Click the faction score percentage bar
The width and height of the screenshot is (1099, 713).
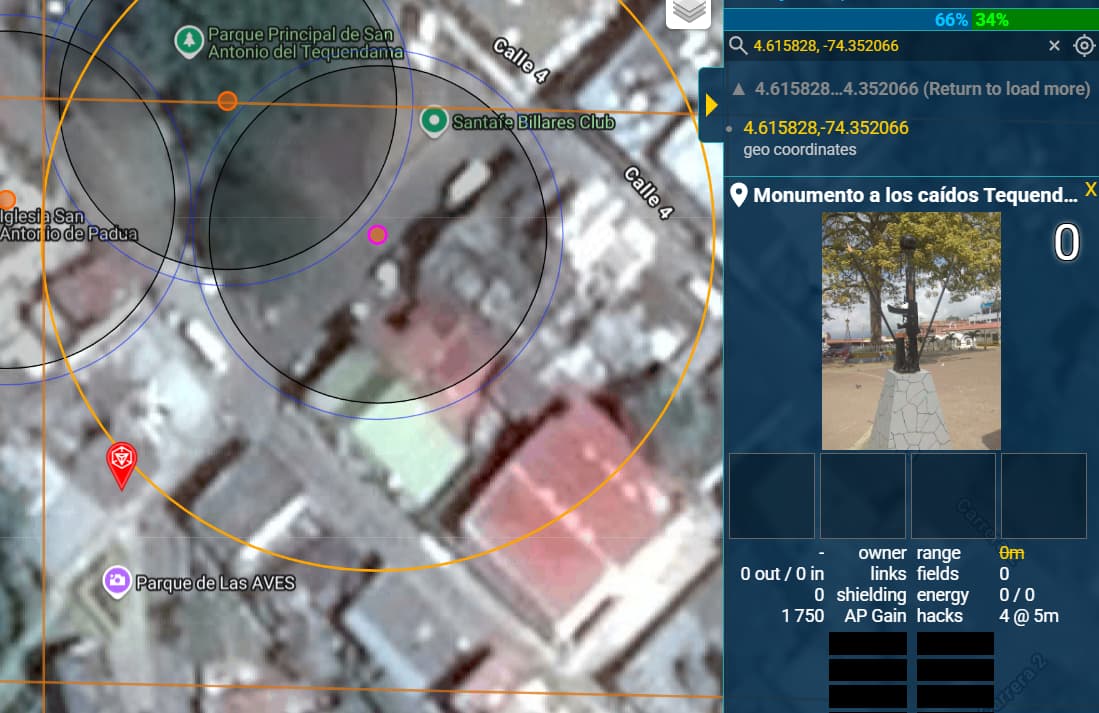[x=911, y=19]
